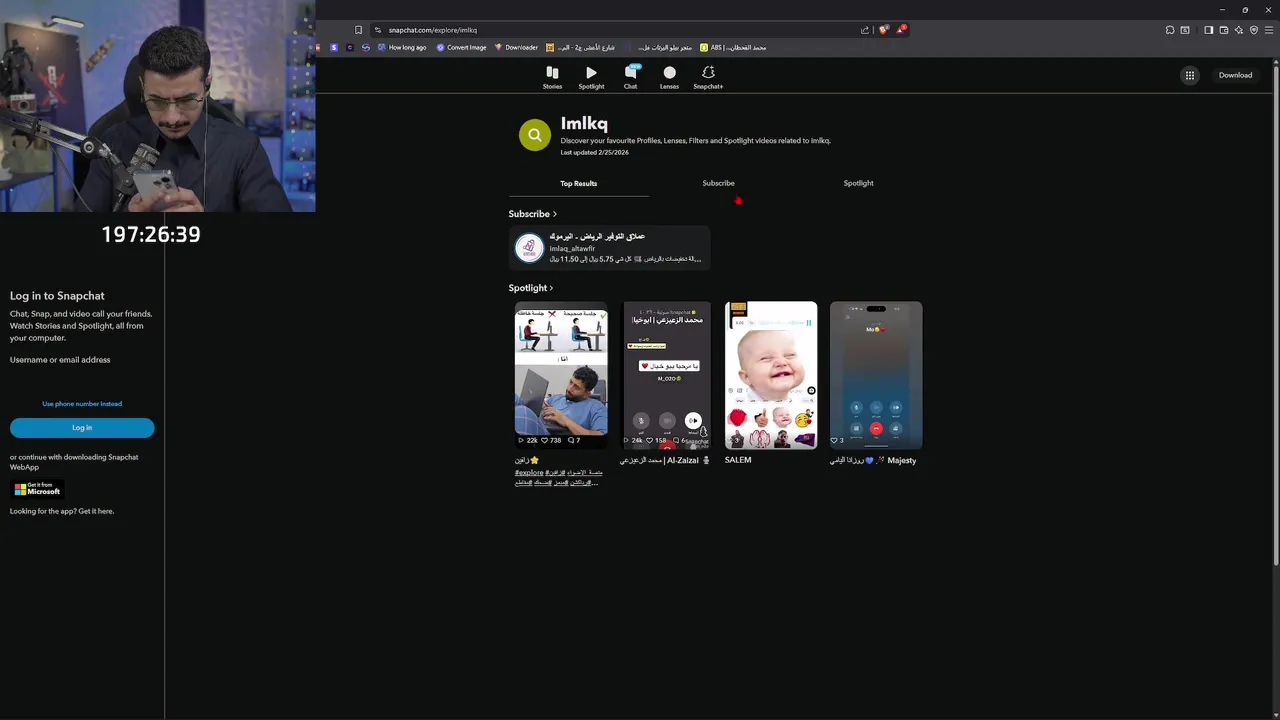
Task: Open the apps grid icon beside Download
Action: click(1190, 75)
